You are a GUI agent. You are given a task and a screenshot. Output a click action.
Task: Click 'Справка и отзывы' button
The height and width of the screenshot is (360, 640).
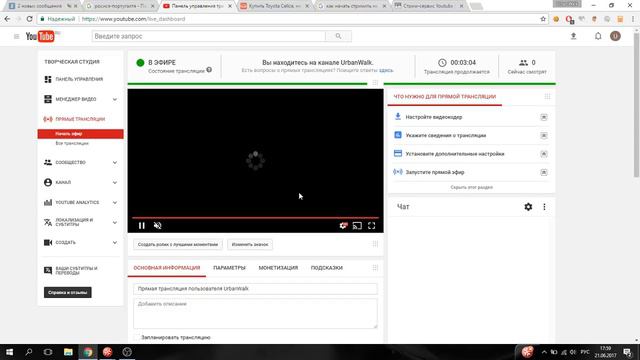68,292
